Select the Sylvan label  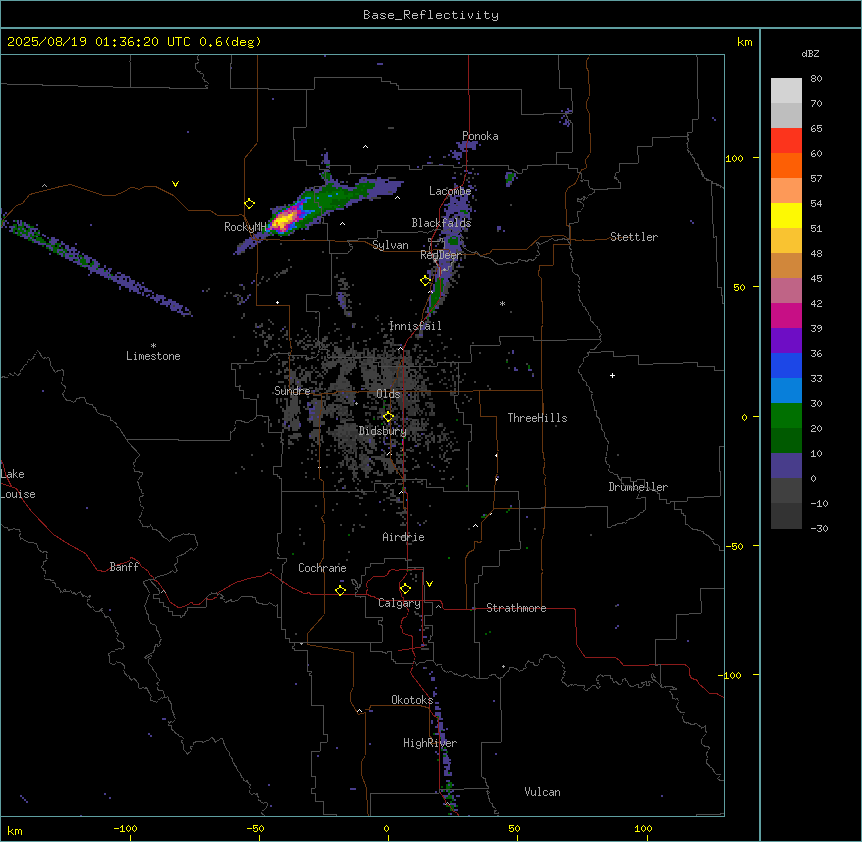[390, 245]
